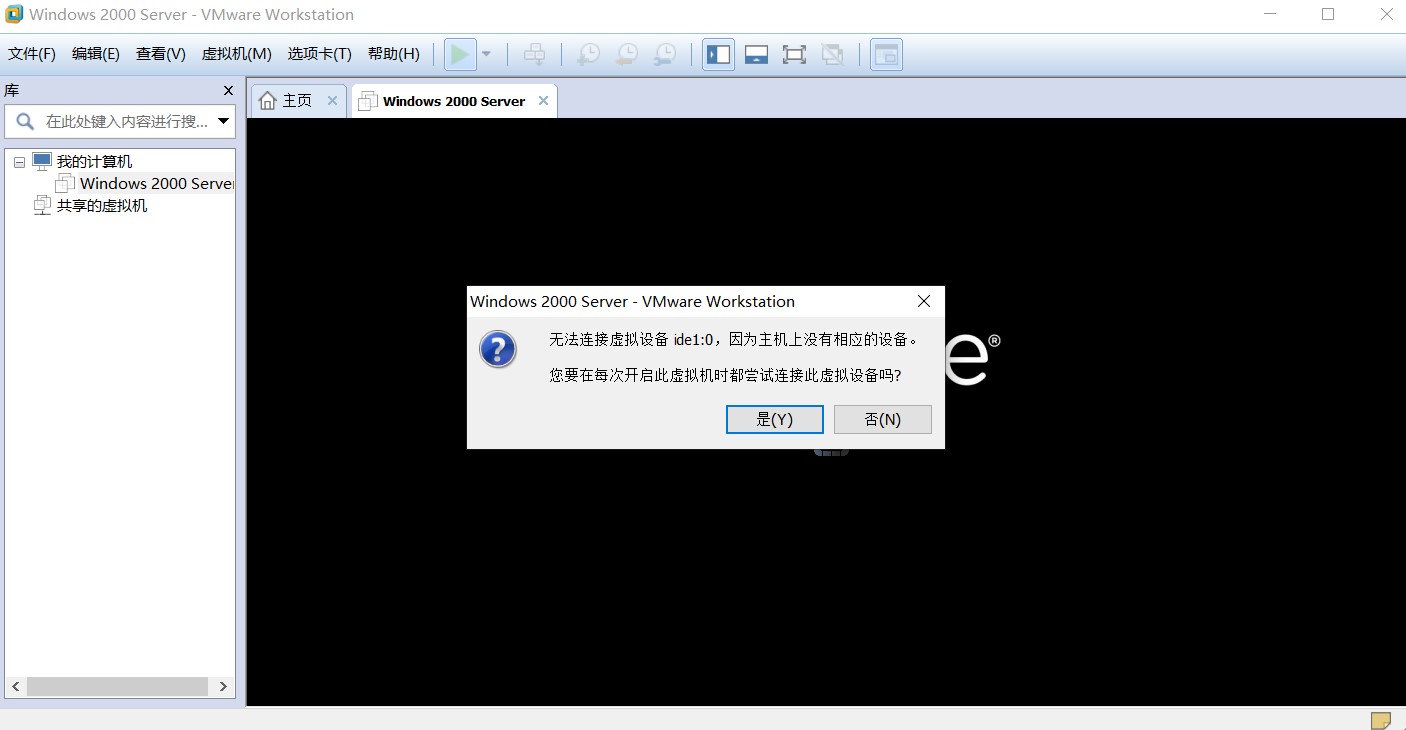The width and height of the screenshot is (1406, 730).
Task: Power on the virtual machine
Action: click(459, 53)
